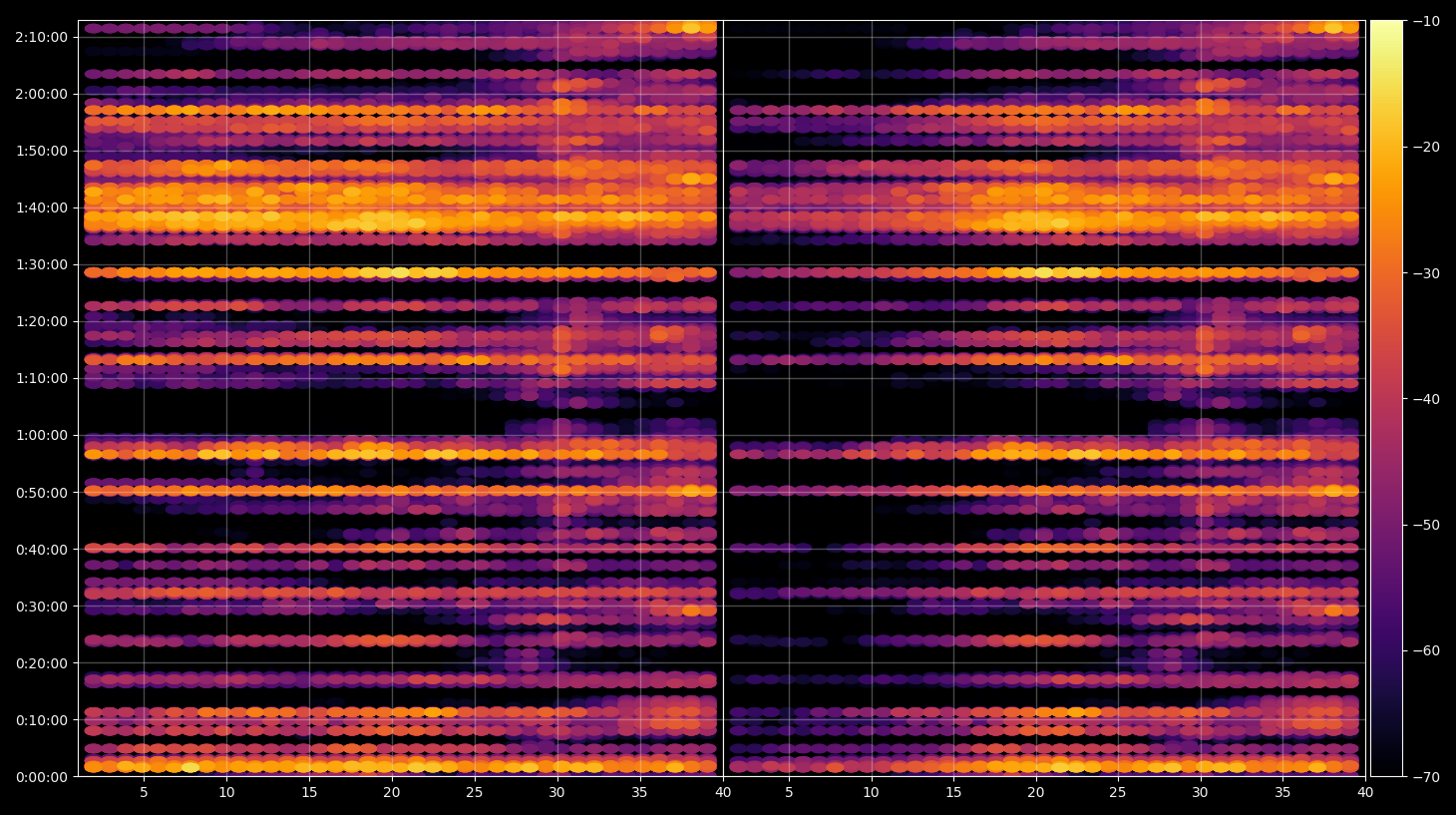Click x-axis label 25 under the right plot

(1118, 793)
